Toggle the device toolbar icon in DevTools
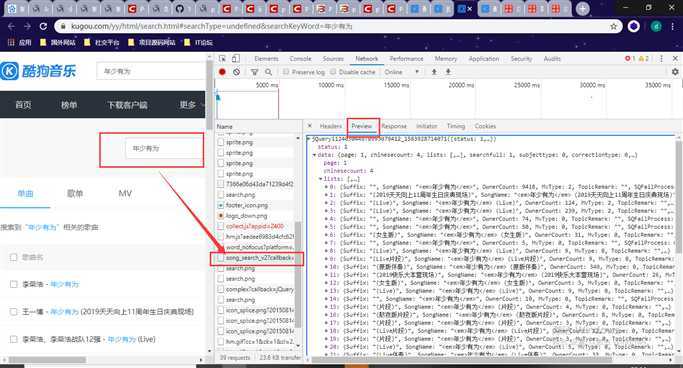 click(x=236, y=58)
